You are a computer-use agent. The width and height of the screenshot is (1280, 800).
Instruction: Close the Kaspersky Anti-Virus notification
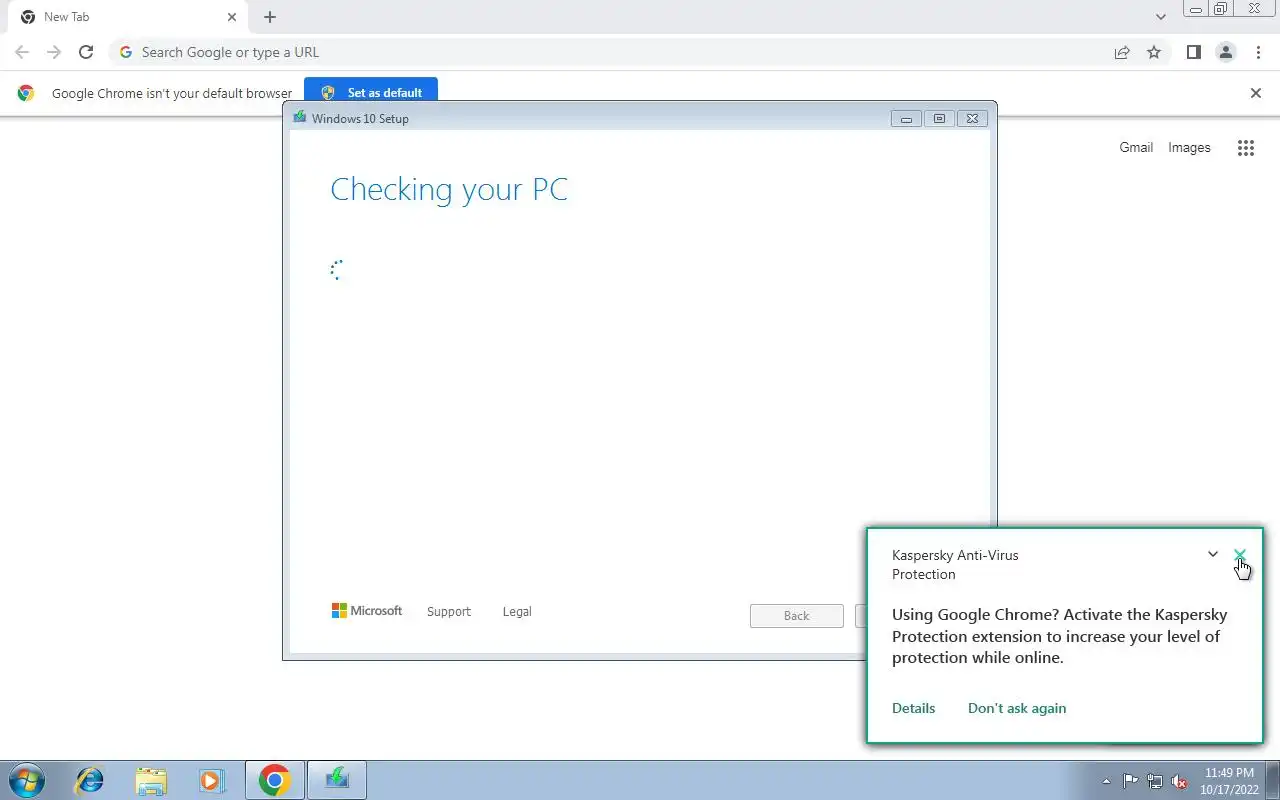(1240, 554)
